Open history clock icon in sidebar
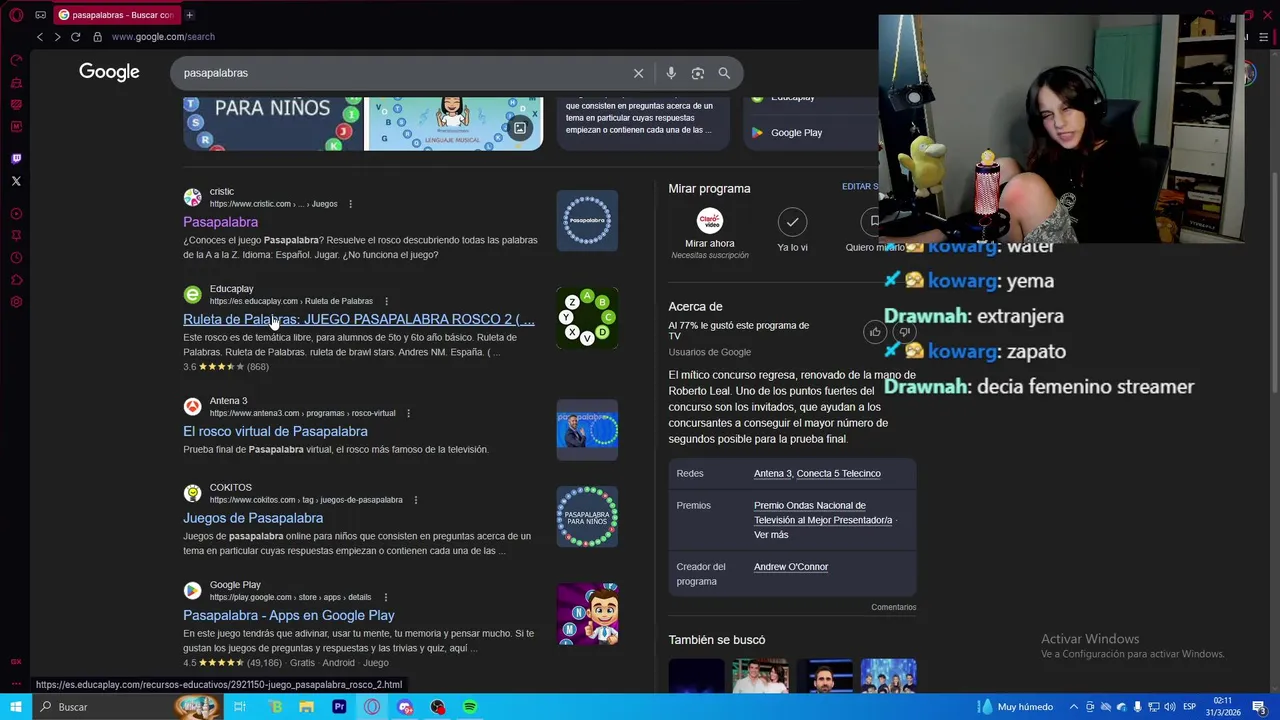1280x720 pixels. pyautogui.click(x=16, y=258)
